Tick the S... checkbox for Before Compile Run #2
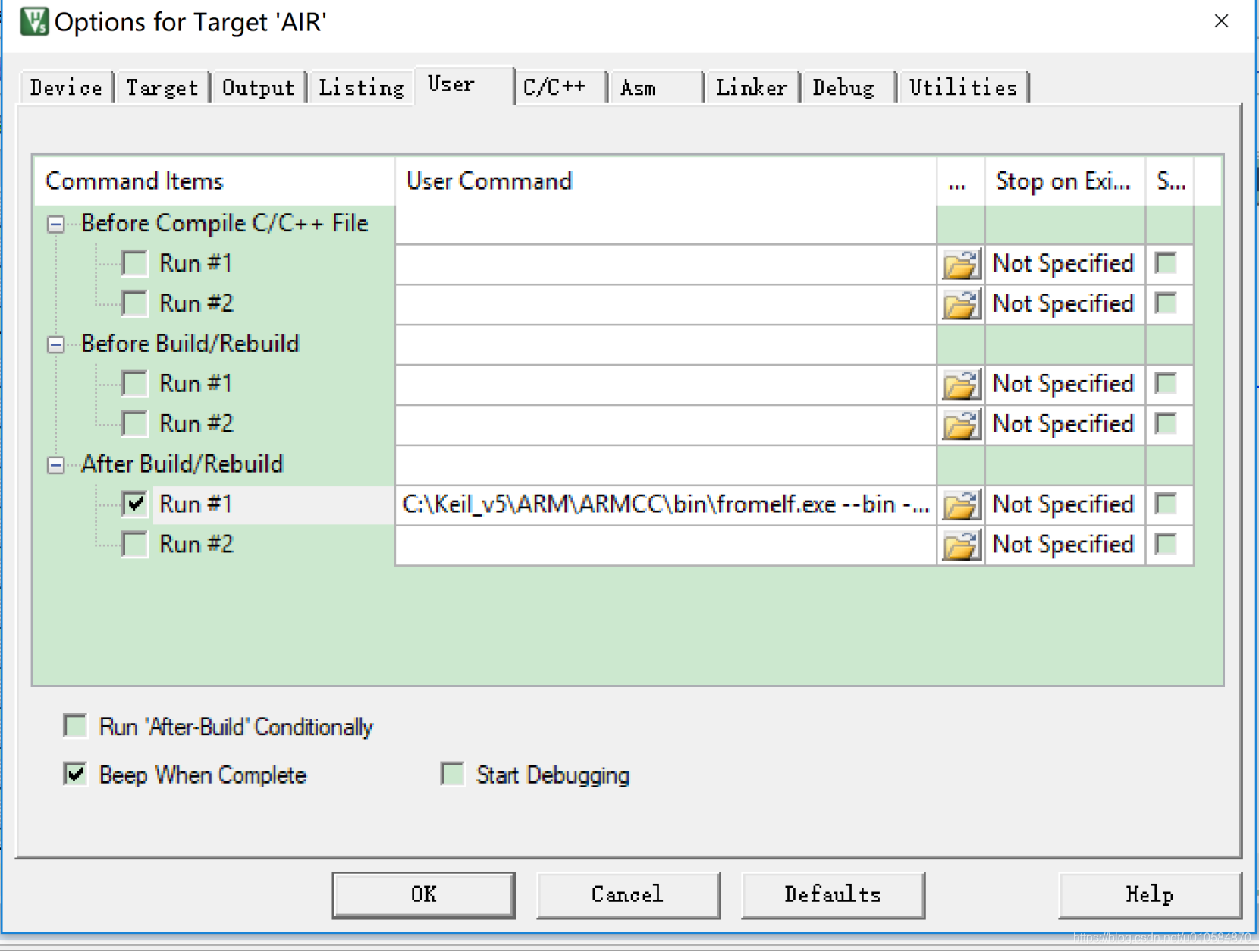This screenshot has width=1259, height=952. 1166,303
